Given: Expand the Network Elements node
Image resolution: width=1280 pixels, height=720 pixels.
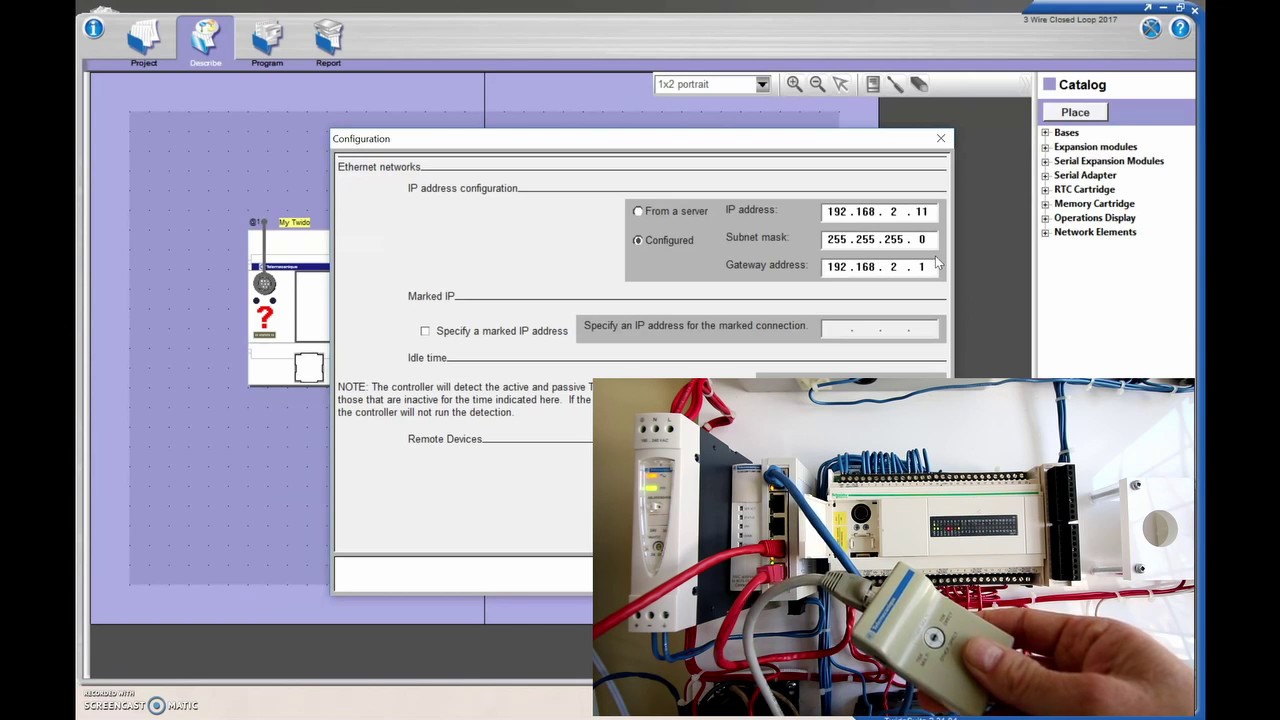Looking at the screenshot, I should point(1045,232).
